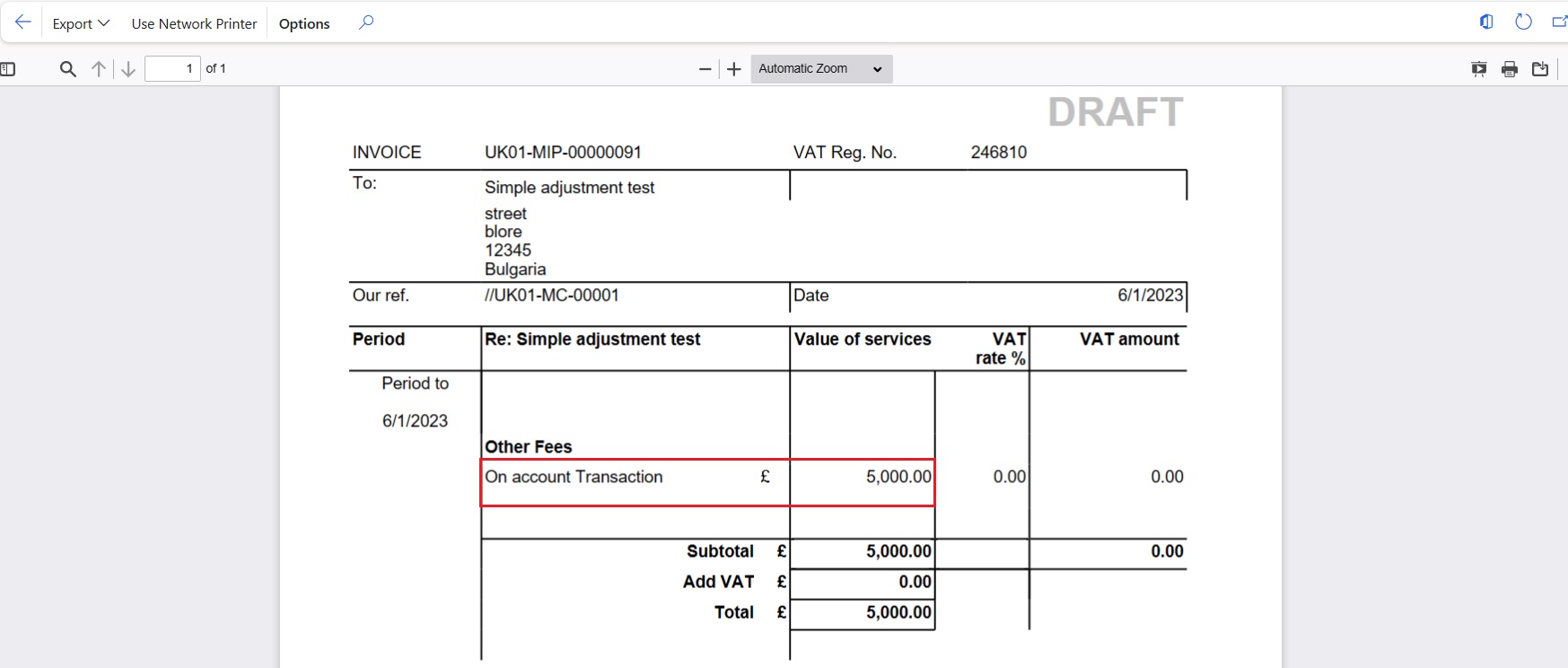This screenshot has width=1568, height=668.
Task: Select invoice number UK01-MIP-00000091
Action: 563,153
